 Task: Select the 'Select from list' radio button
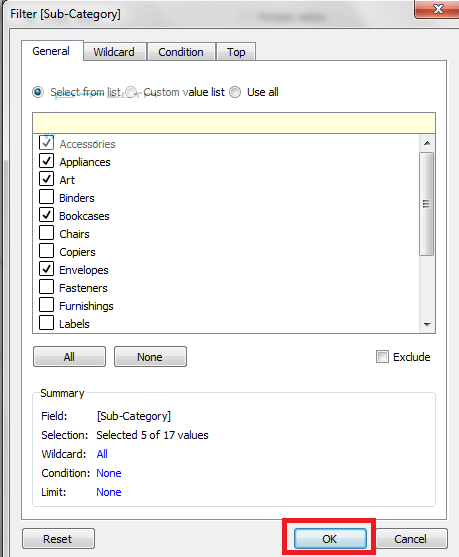pos(38,92)
